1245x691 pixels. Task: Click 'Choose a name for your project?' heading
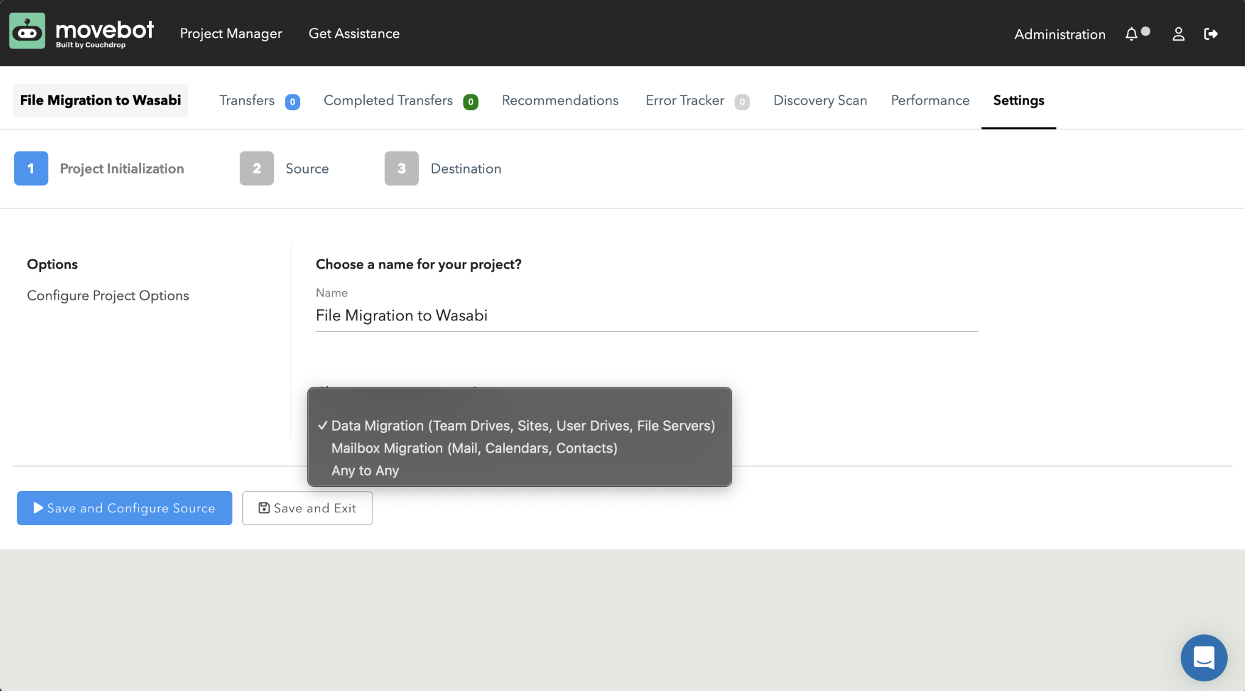point(419,264)
